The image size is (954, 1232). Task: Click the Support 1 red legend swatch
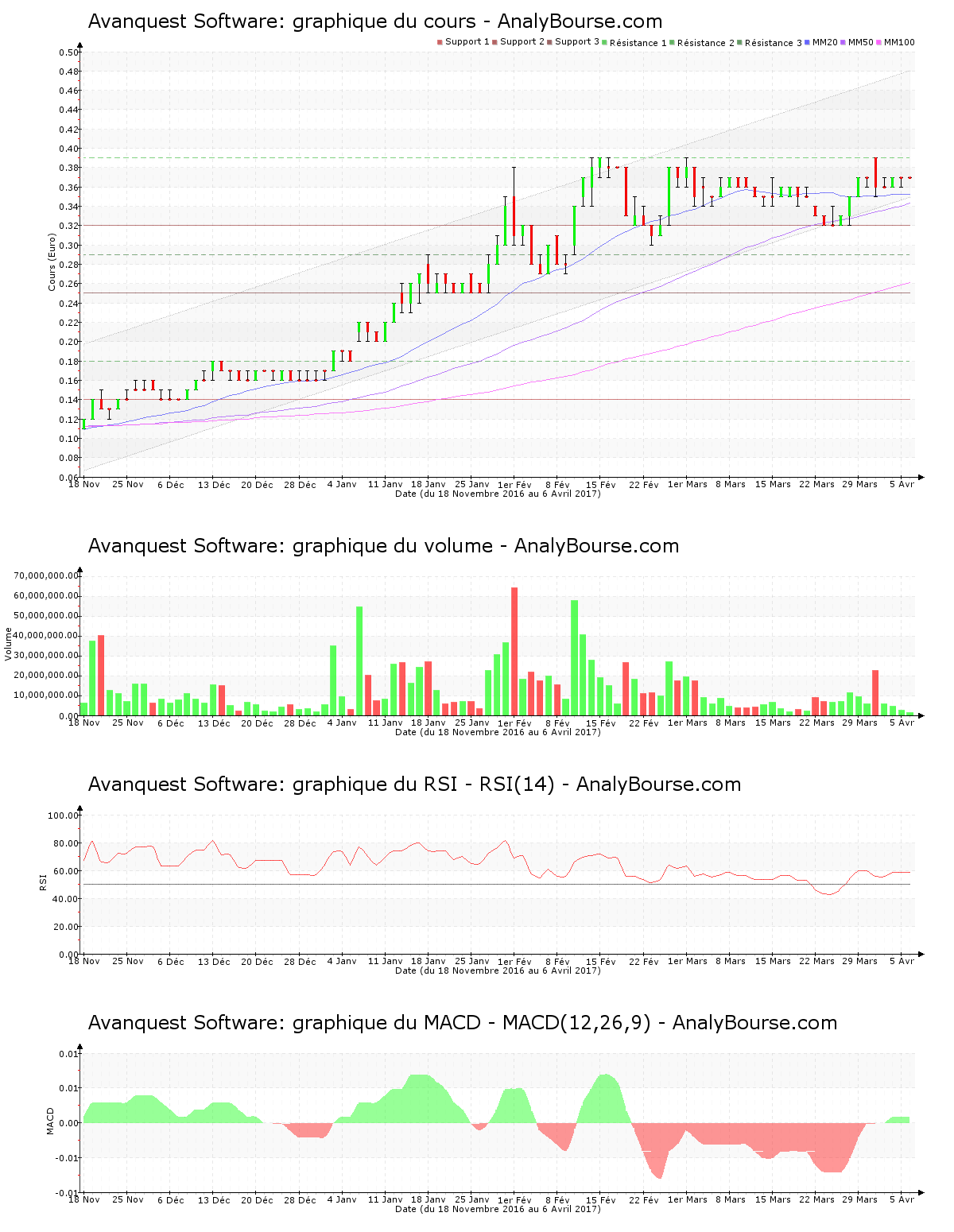pyautogui.click(x=440, y=42)
